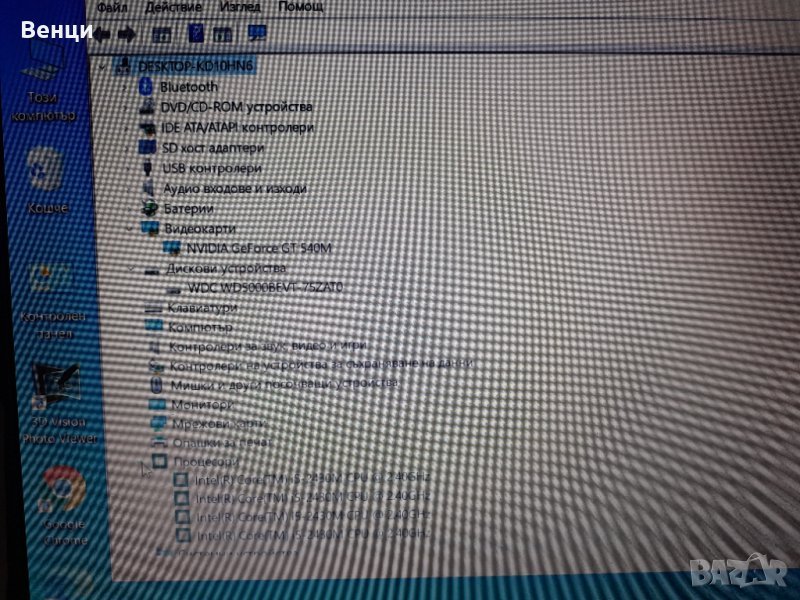Click the Forward arrow in the toolbar

coord(127,33)
